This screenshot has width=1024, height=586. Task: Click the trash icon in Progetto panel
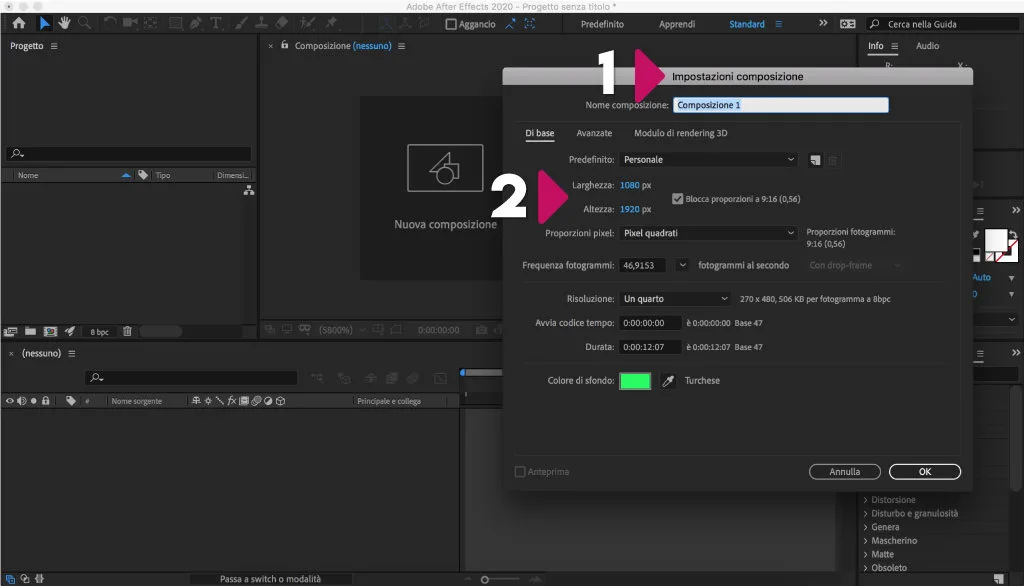(x=127, y=331)
